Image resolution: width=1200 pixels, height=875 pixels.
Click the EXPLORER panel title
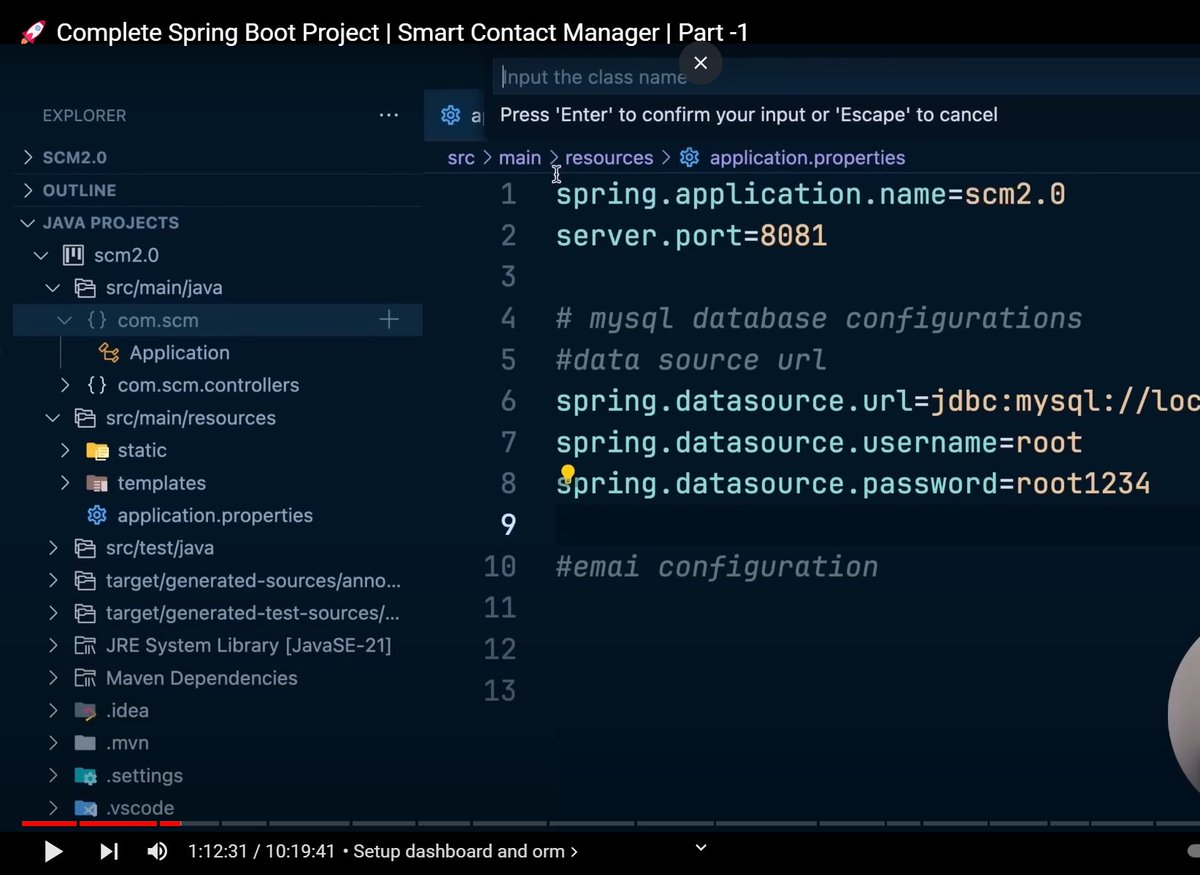(x=84, y=116)
